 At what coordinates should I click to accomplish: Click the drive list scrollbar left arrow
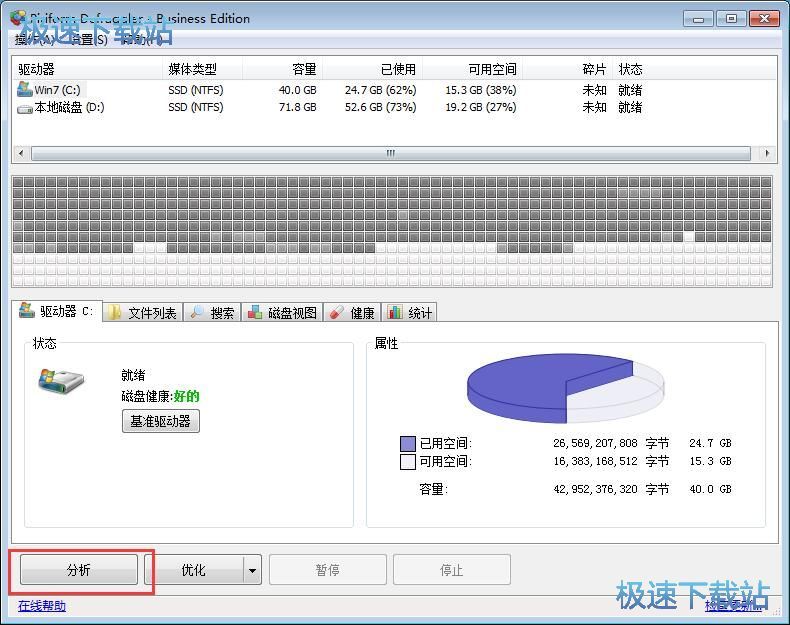click(x=21, y=153)
